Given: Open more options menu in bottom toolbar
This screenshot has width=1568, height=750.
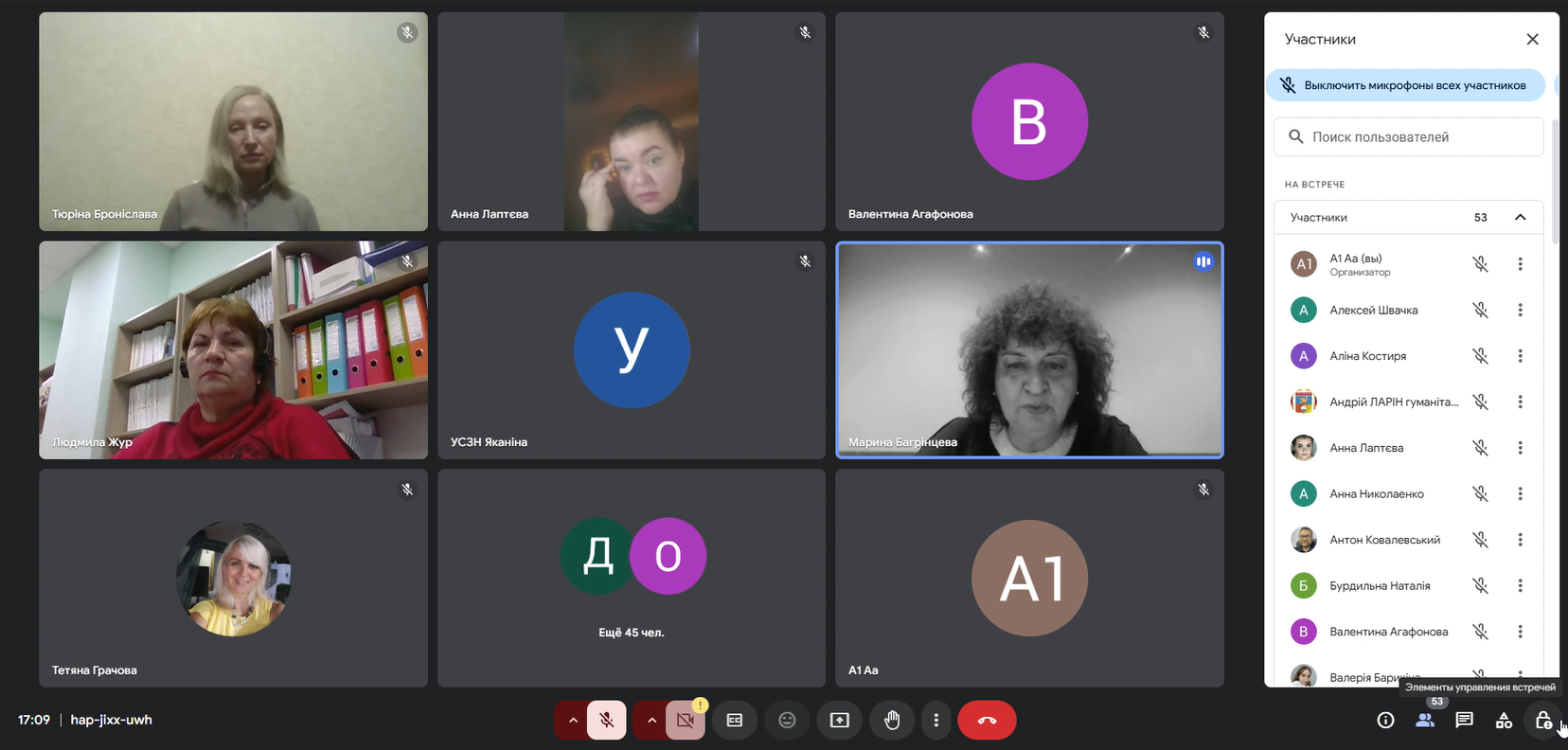Looking at the screenshot, I should [935, 721].
